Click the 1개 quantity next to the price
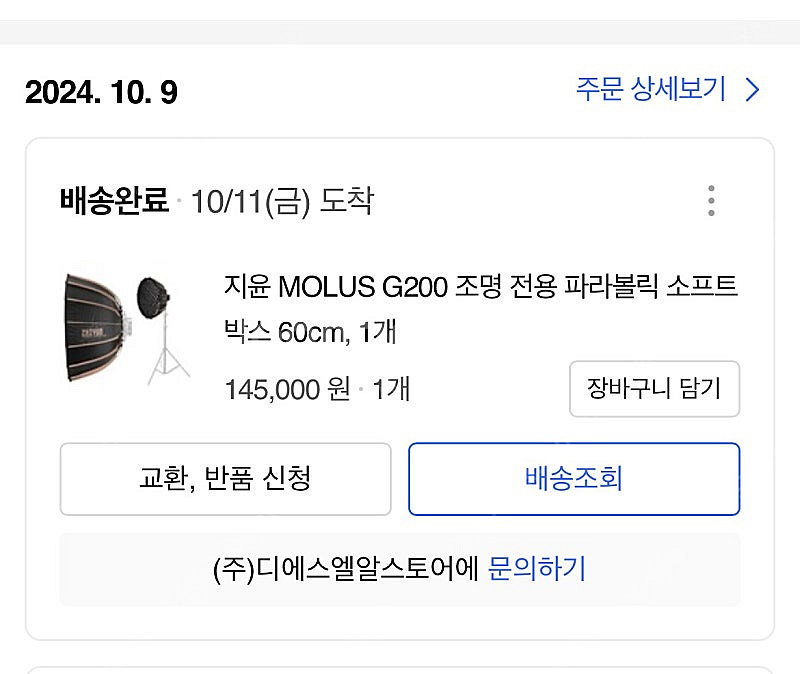This screenshot has width=800, height=674. [391, 389]
